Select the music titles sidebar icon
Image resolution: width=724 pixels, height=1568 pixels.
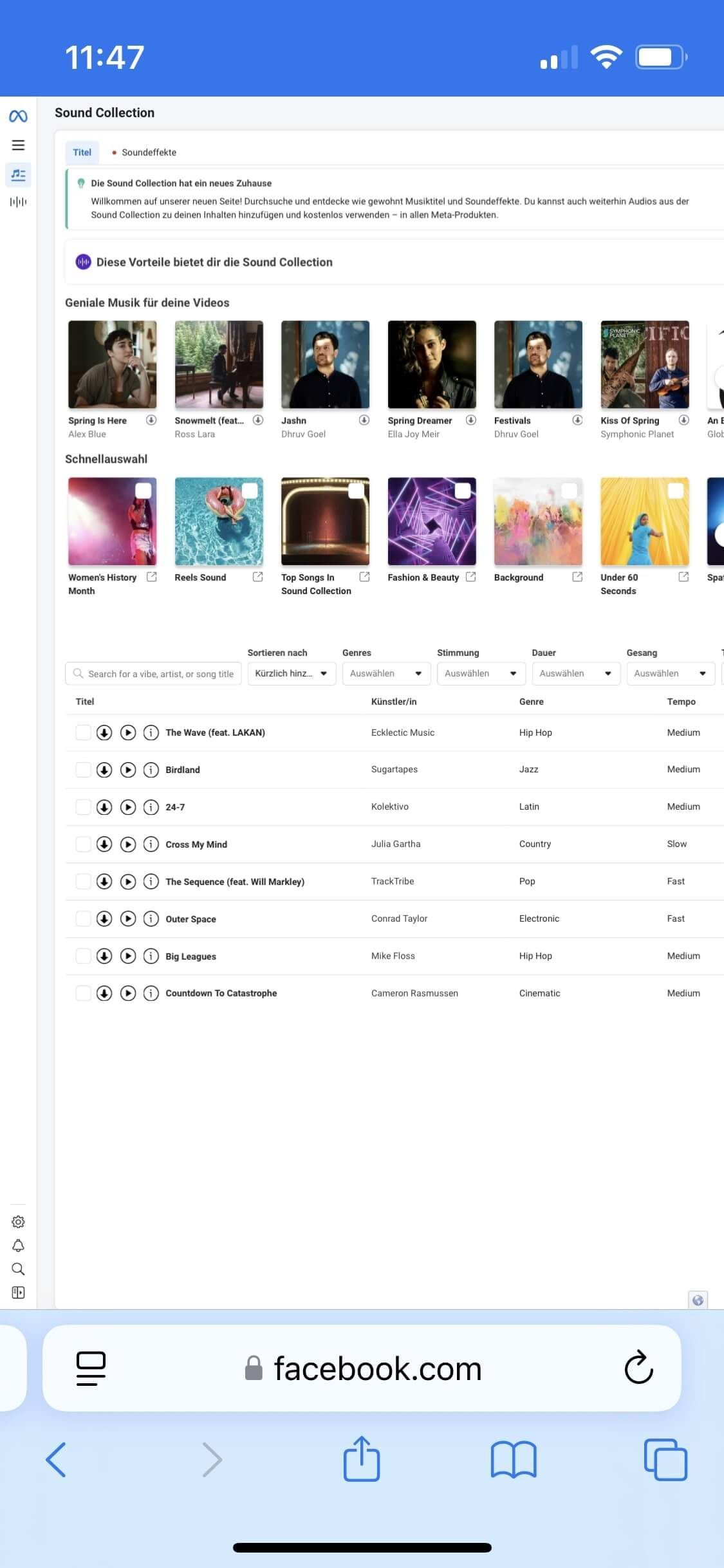coord(18,174)
